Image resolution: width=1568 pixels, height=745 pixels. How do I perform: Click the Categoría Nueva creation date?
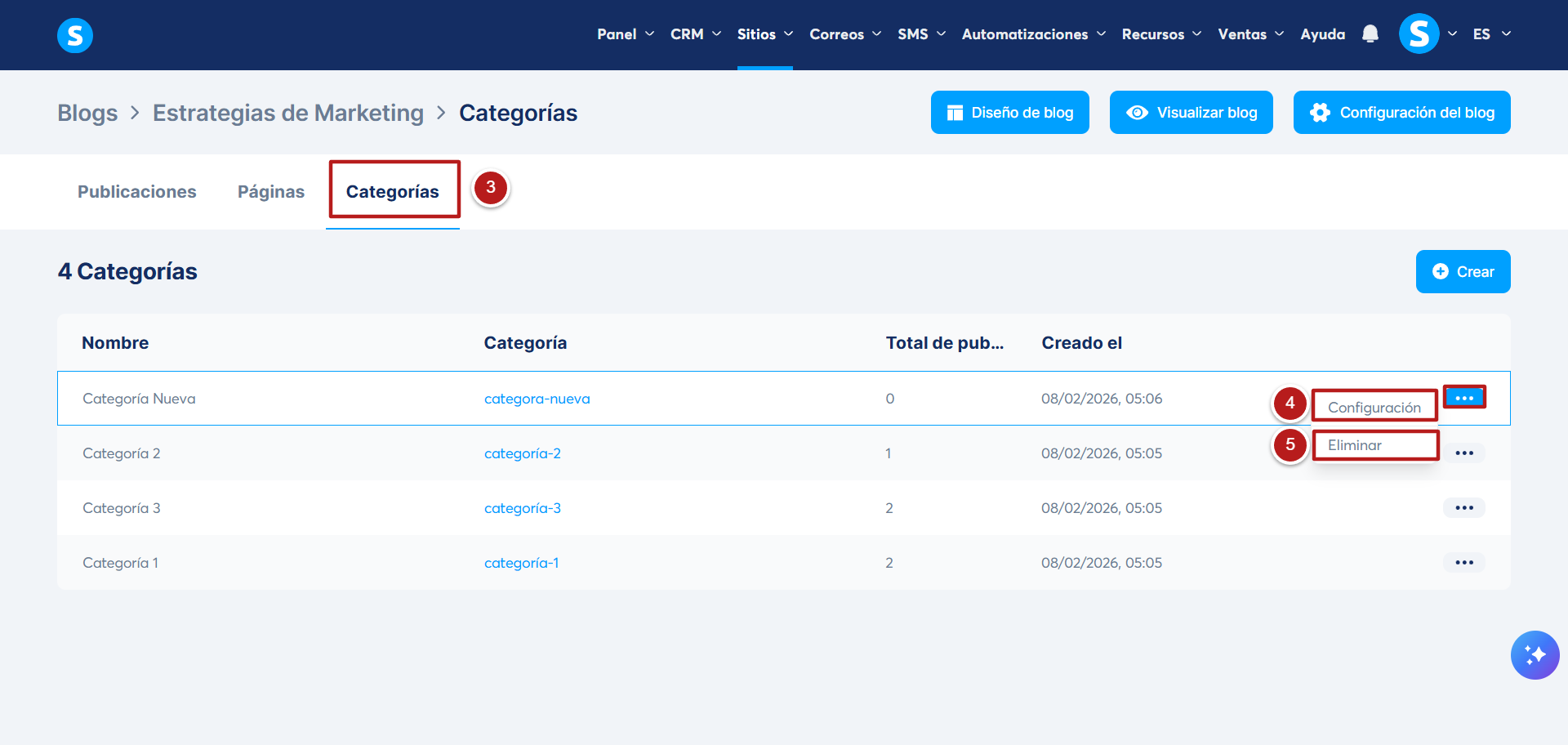[x=1102, y=399]
